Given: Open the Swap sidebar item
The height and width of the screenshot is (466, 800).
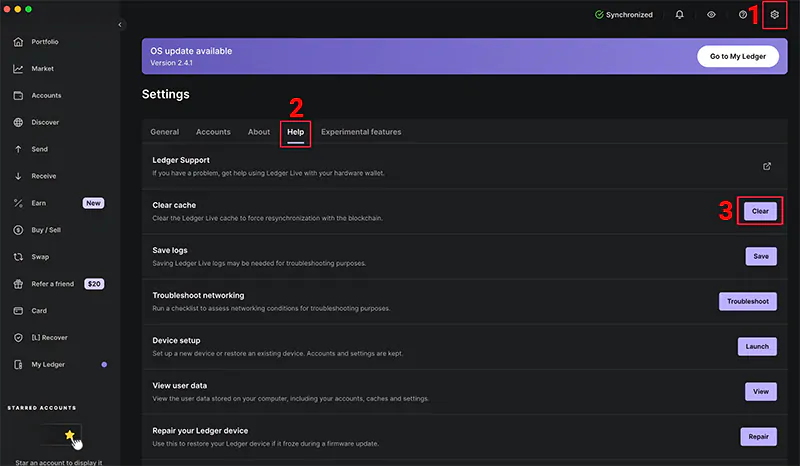Looking at the screenshot, I should 40,257.
